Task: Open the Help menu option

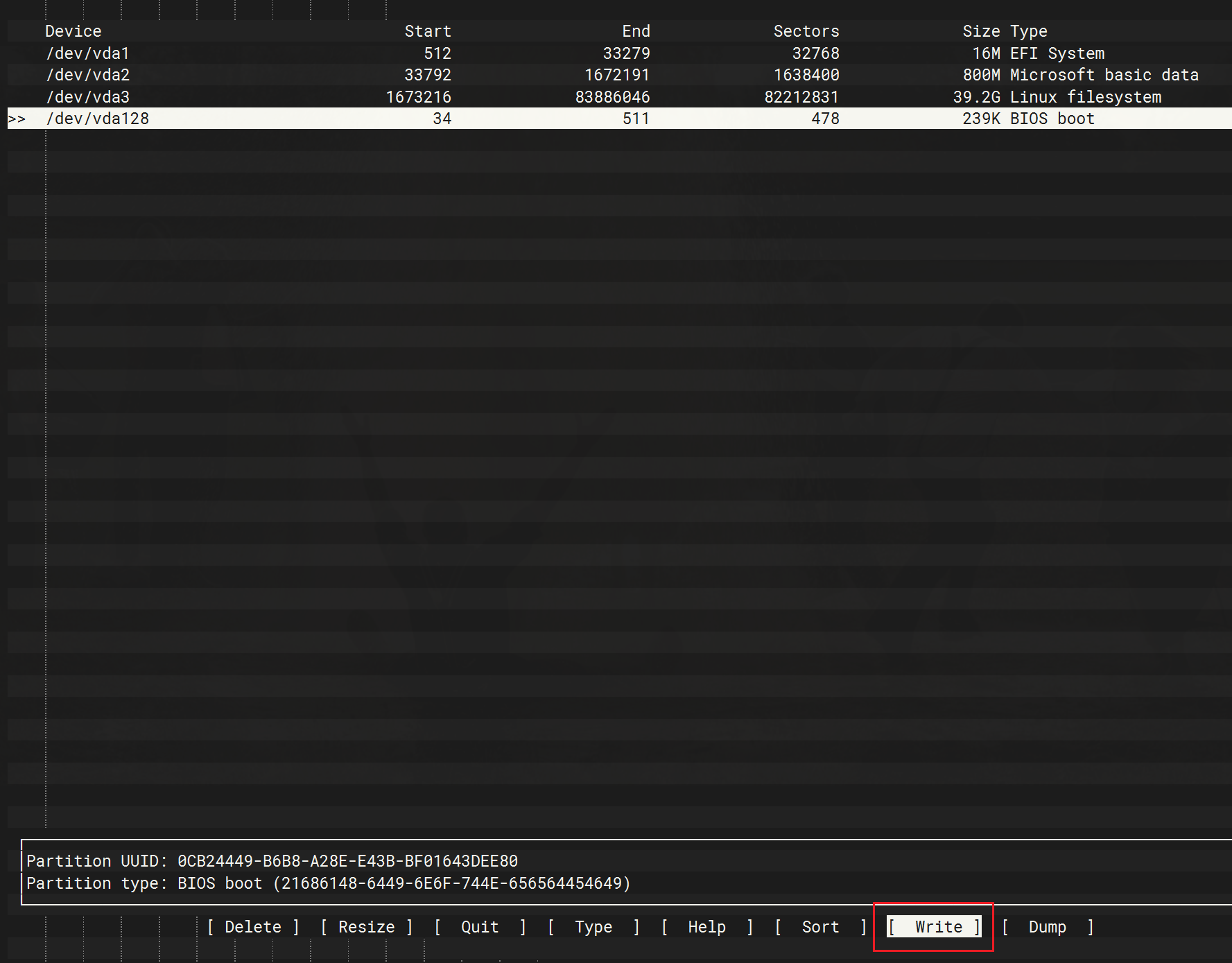Action: 706,927
